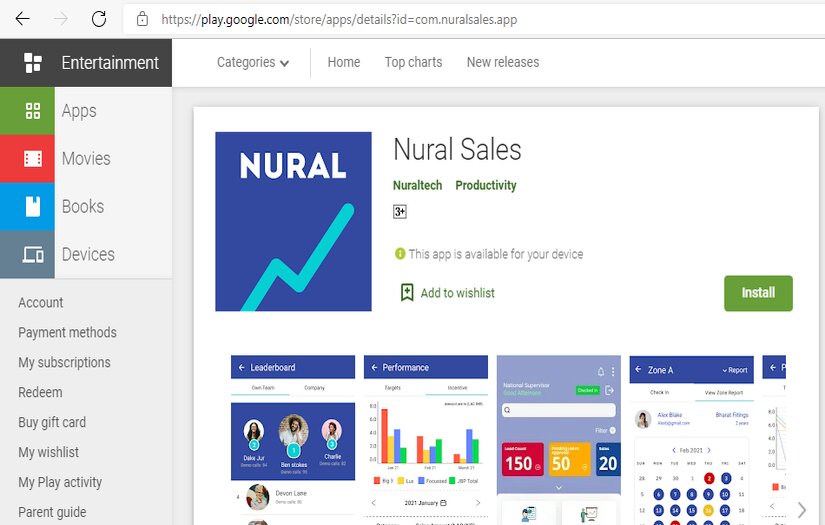
Task: Go to the Home tab
Action: coord(344,62)
